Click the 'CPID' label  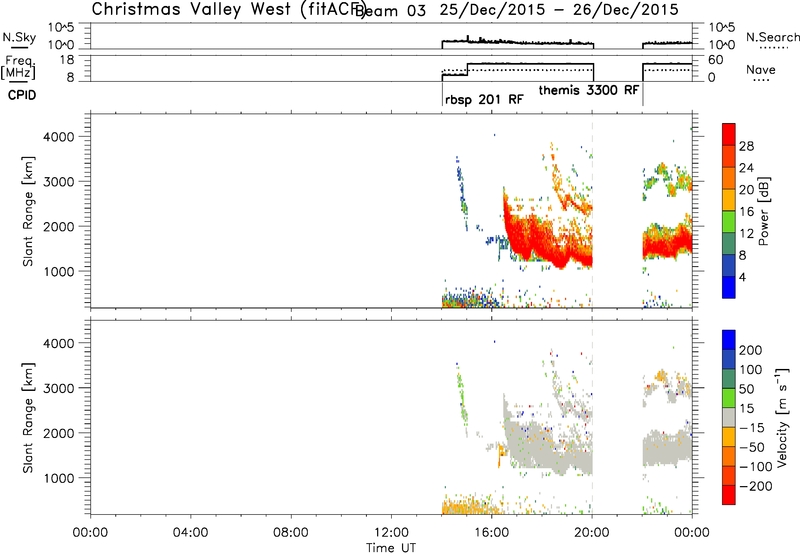(x=22, y=95)
